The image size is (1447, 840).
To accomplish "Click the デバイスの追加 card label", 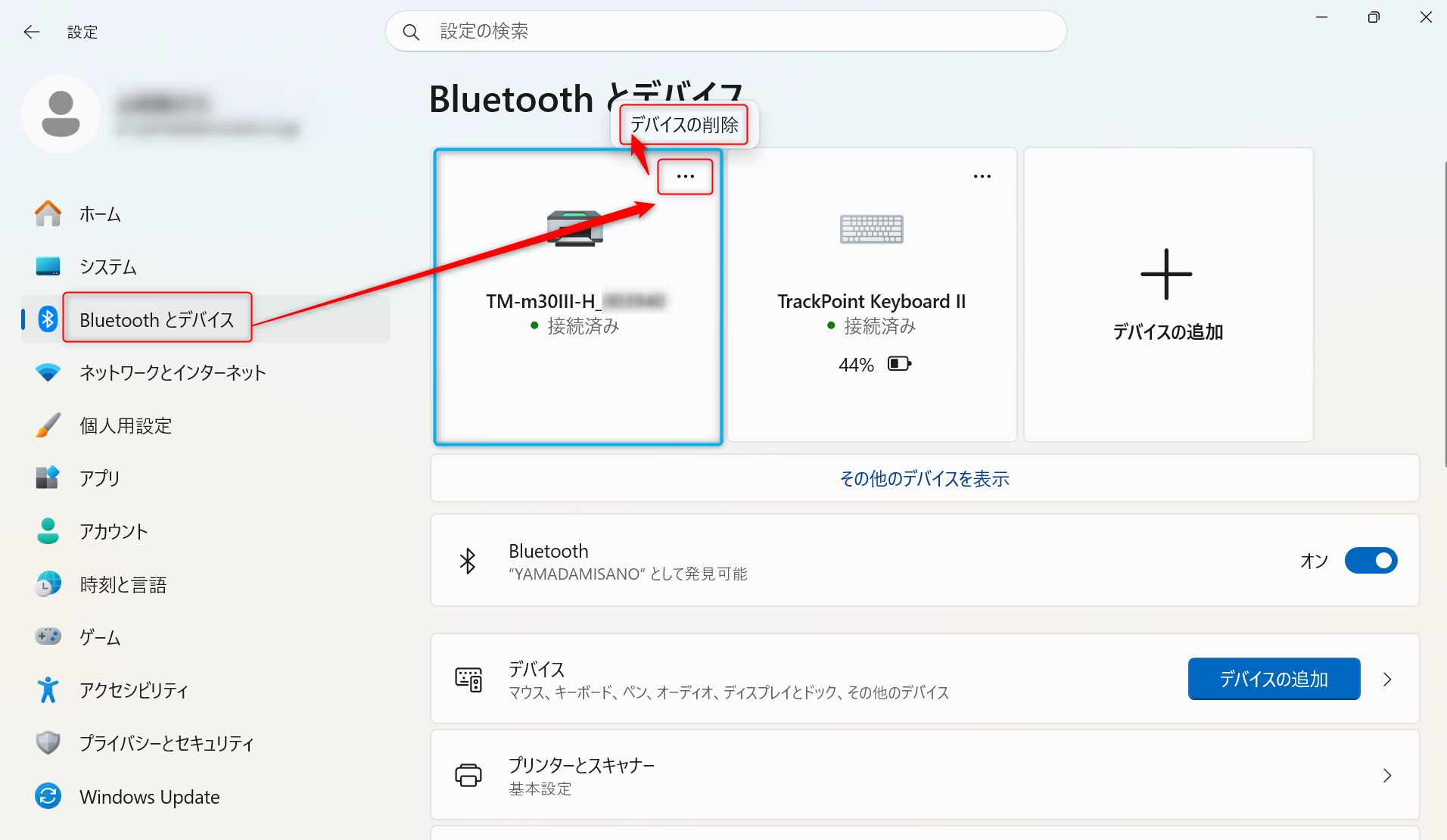I will (1168, 332).
